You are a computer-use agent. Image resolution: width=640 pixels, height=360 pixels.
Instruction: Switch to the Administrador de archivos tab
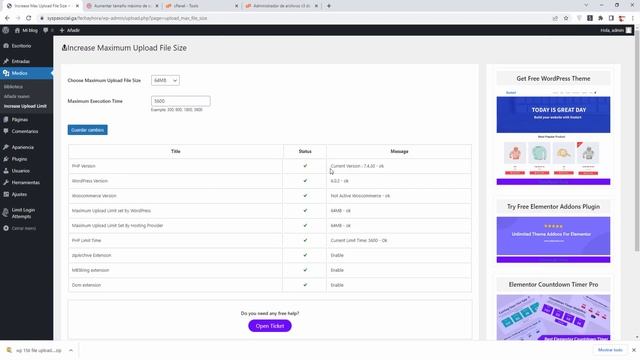pyautogui.click(x=281, y=6)
